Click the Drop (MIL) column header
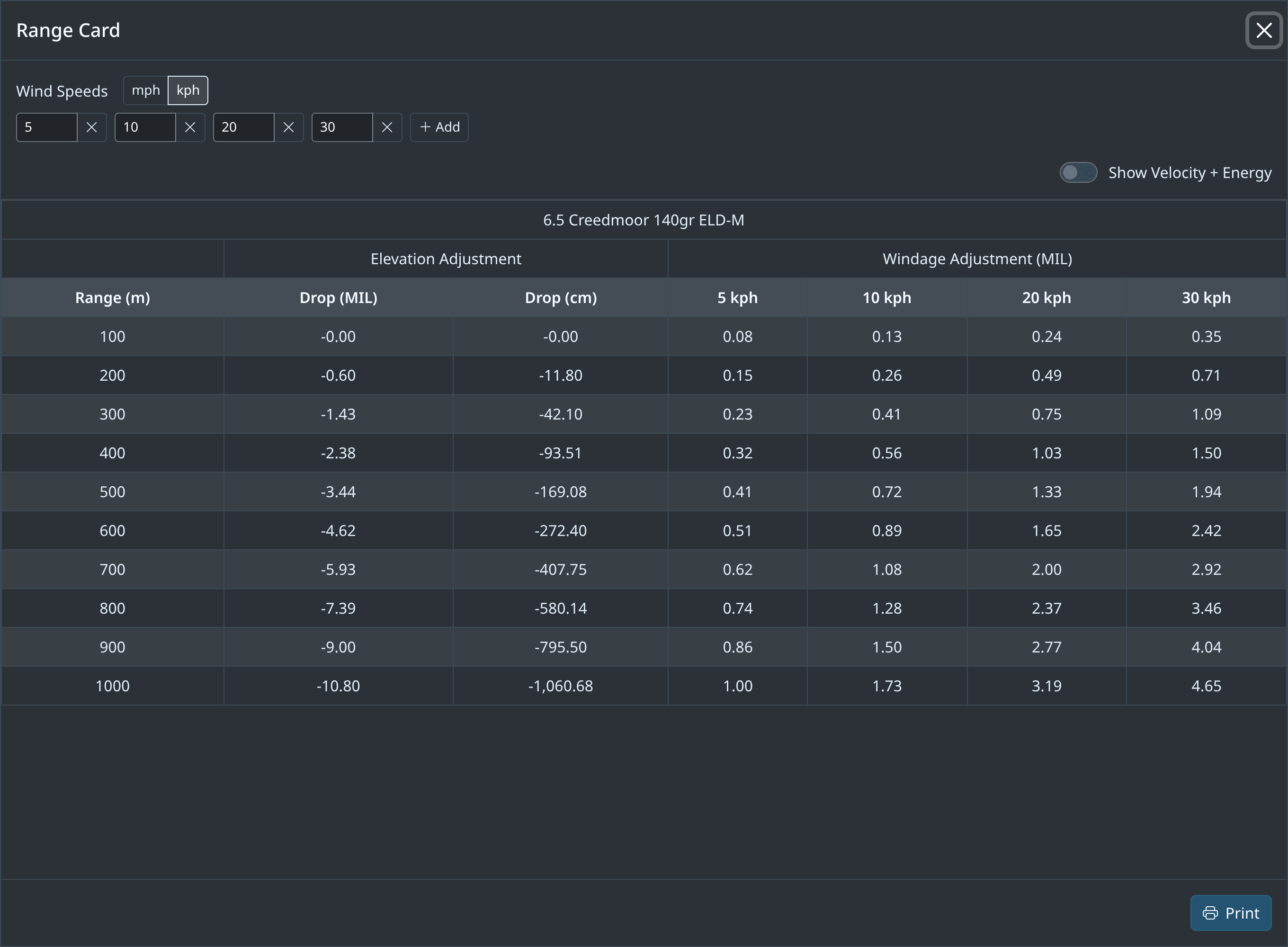 (338, 297)
